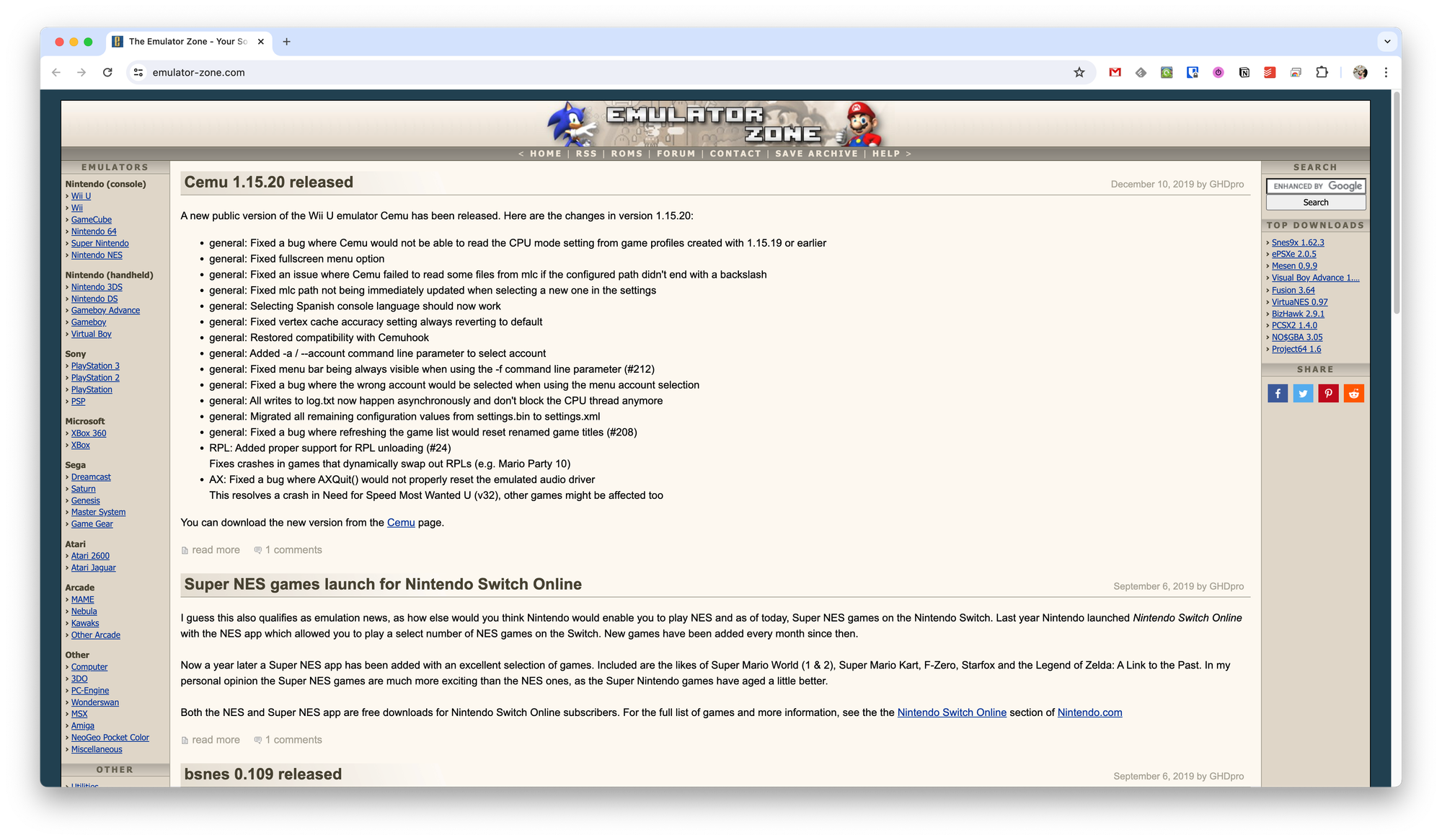Reload the current page
Image resolution: width=1442 pixels, height=840 pixels.
click(107, 72)
